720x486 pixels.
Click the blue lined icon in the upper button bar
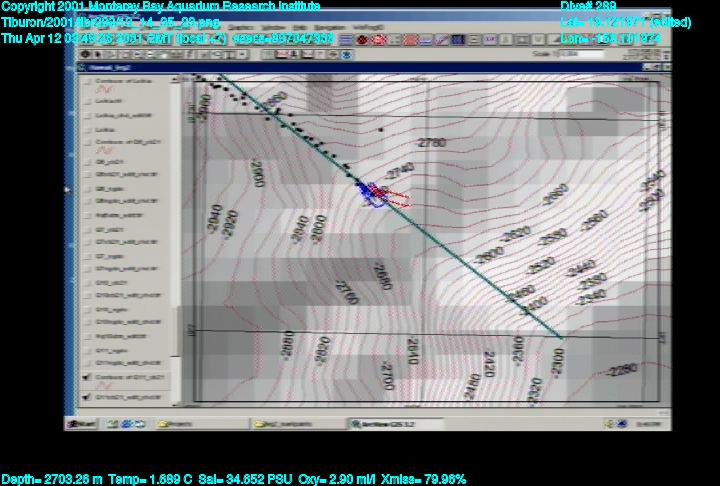[x=345, y=40]
